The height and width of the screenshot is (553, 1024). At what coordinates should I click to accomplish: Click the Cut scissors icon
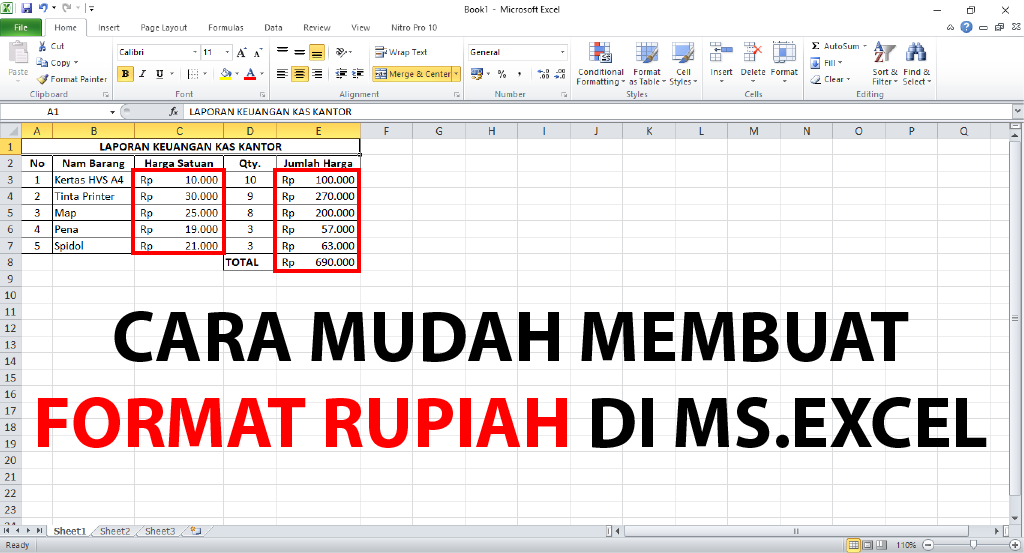pos(42,46)
